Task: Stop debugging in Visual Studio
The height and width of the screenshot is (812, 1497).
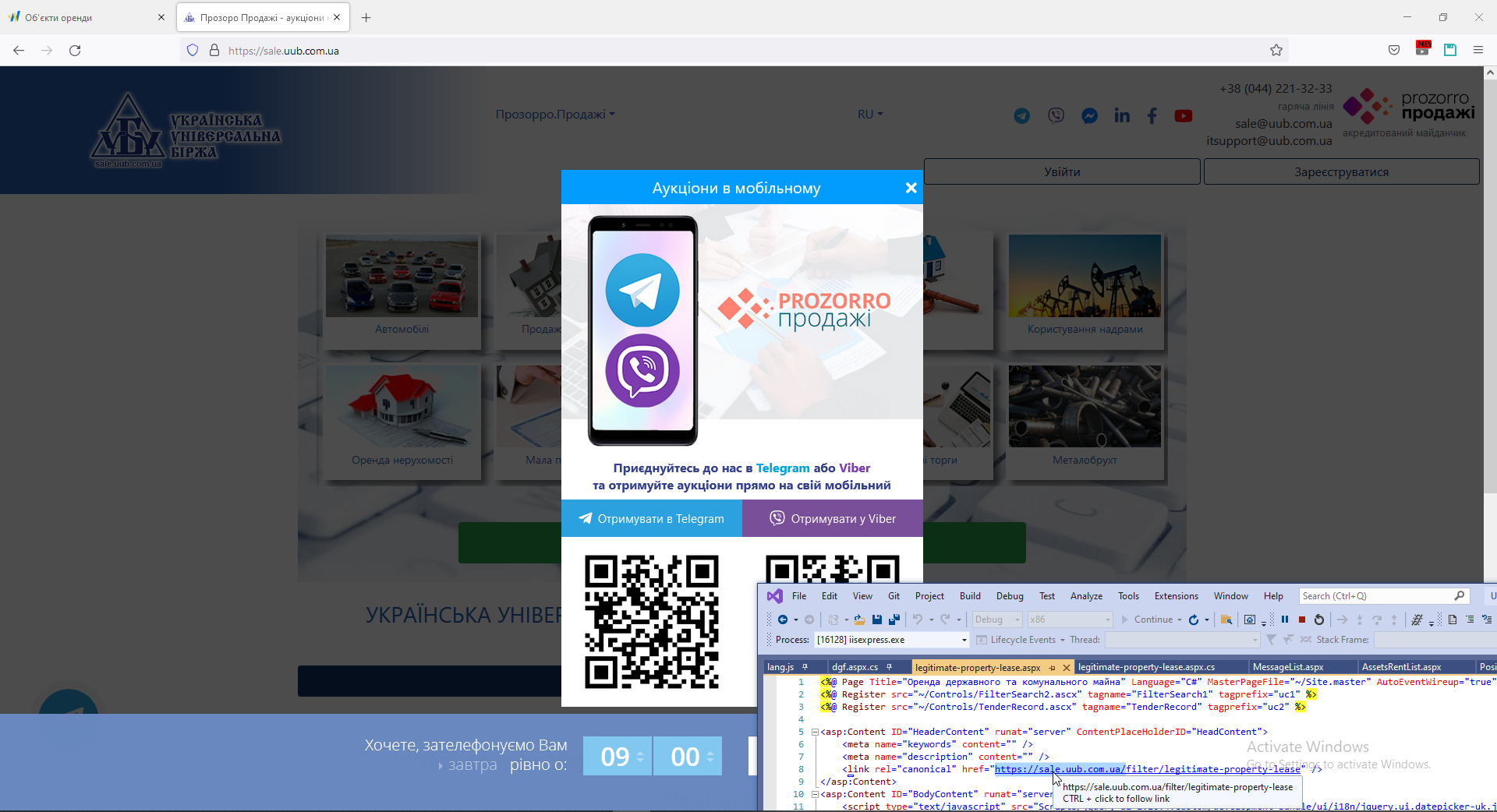Action: pos(1302,620)
